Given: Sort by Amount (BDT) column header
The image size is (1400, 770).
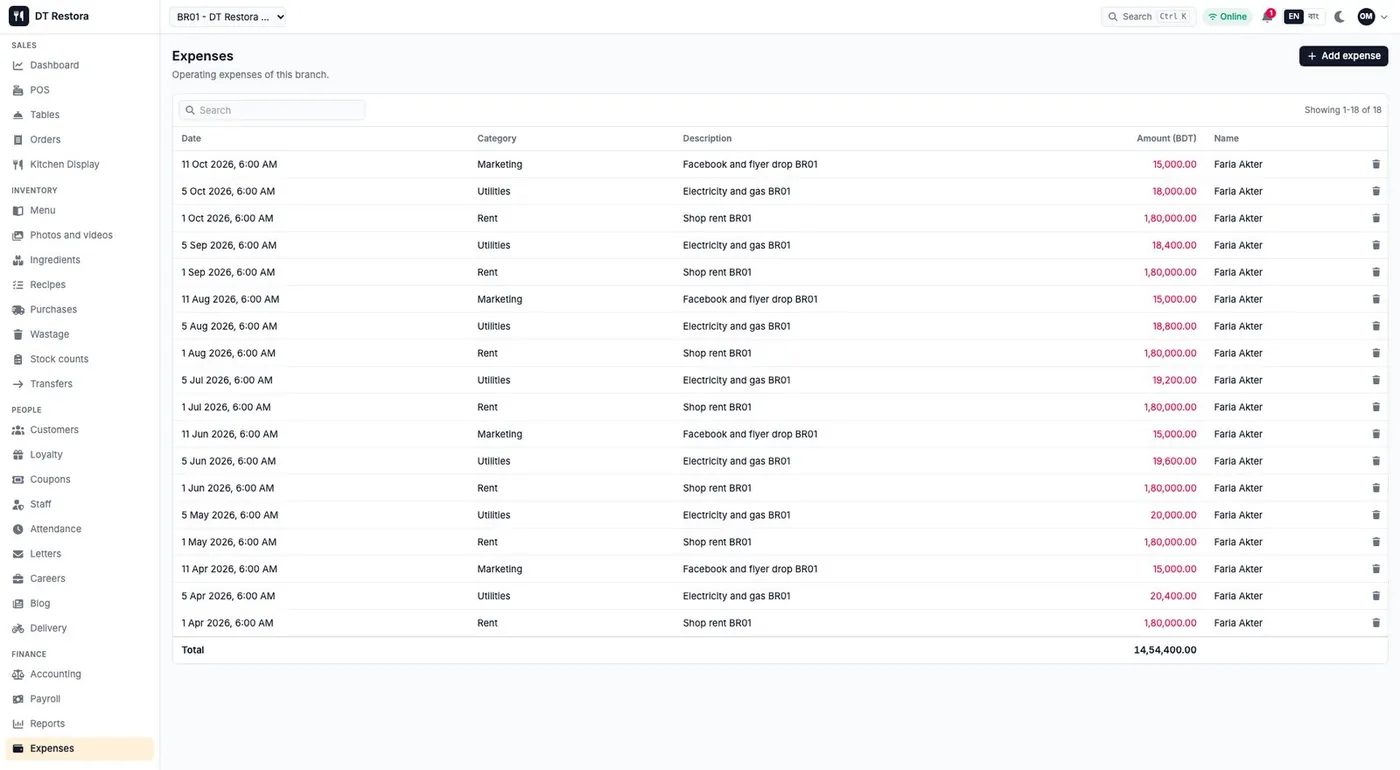Looking at the screenshot, I should coord(1166,139).
